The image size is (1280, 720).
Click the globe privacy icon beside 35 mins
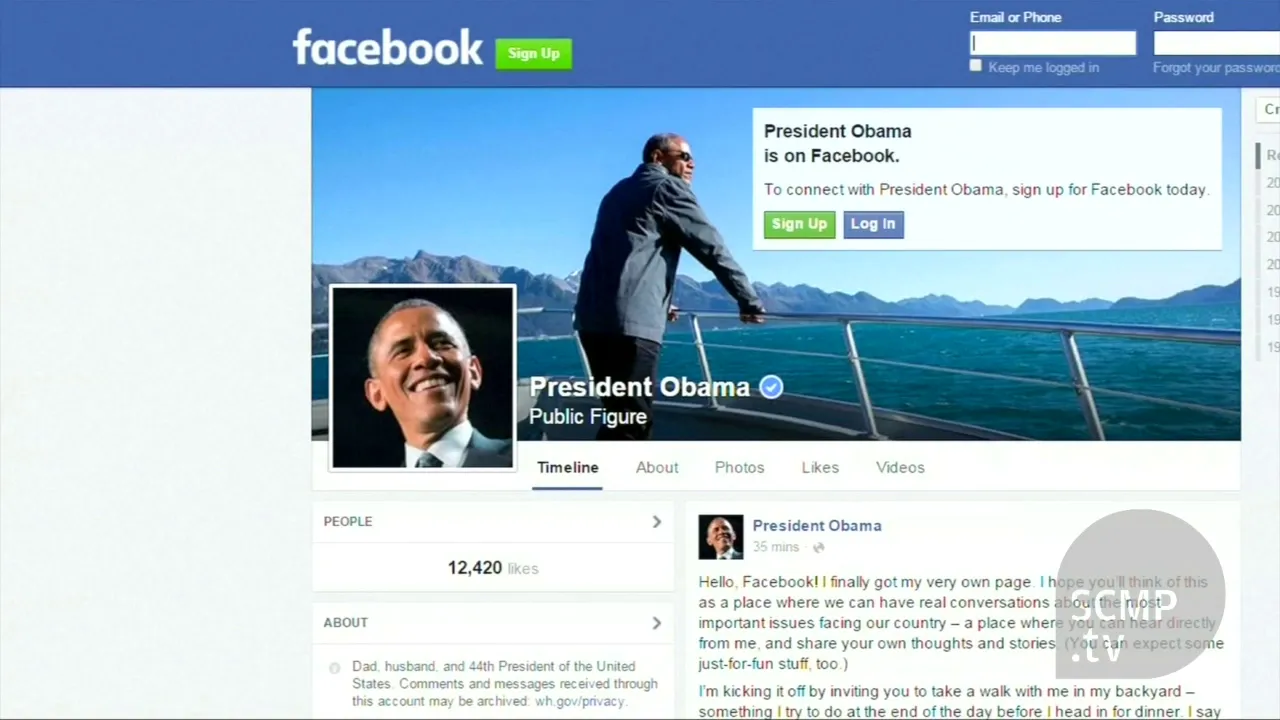(819, 548)
